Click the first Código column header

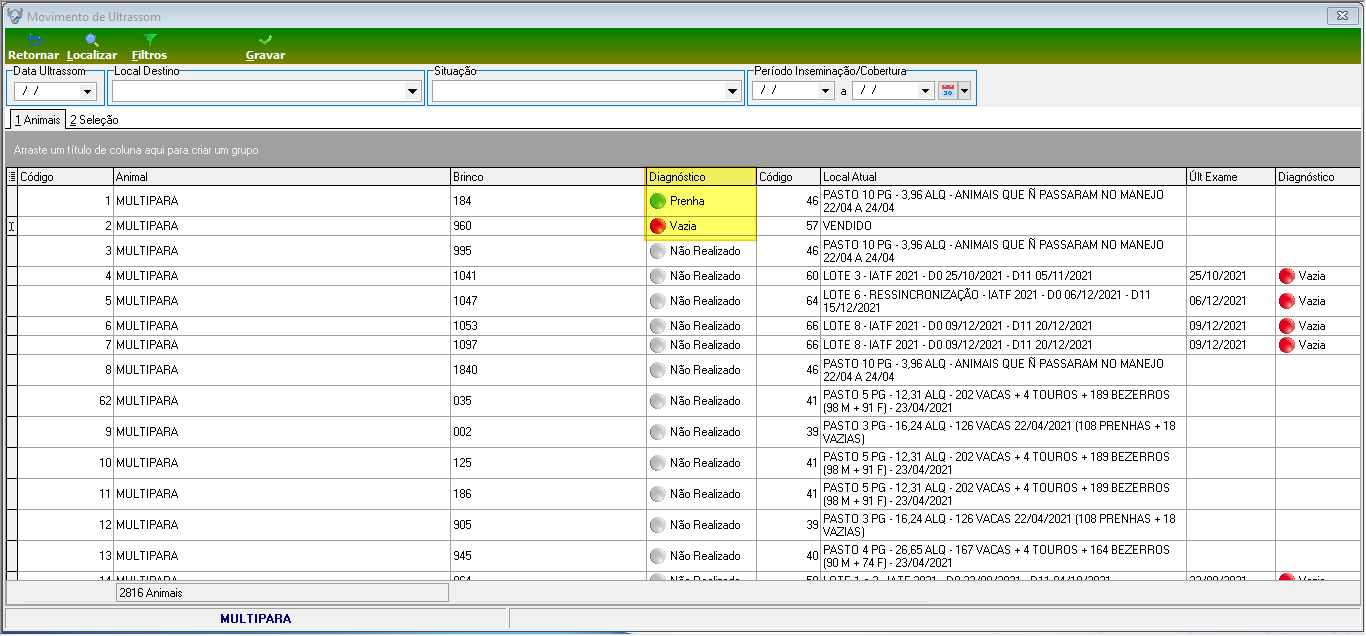coord(65,177)
